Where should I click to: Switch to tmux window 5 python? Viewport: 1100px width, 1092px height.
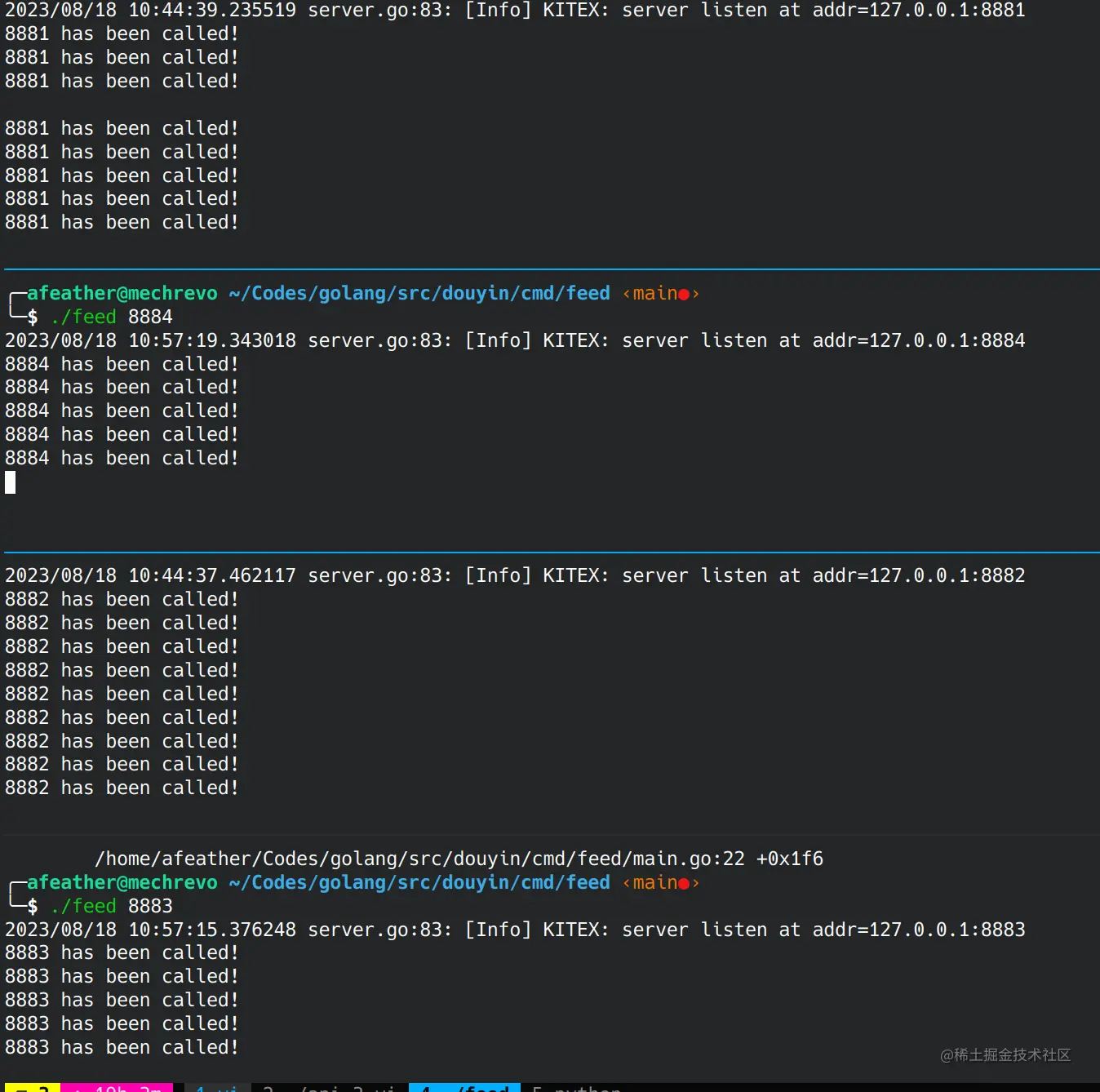coord(576,1088)
